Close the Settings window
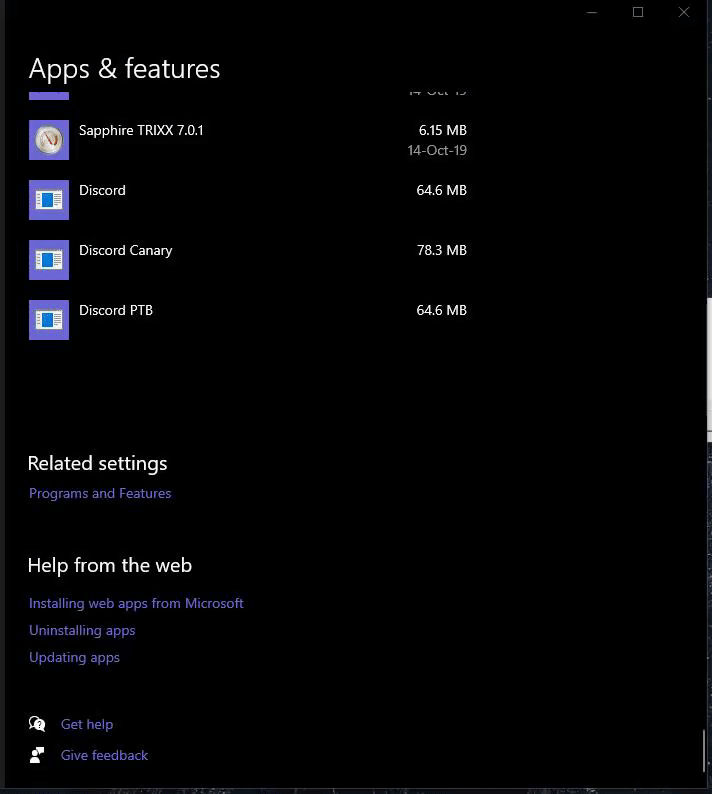Image resolution: width=712 pixels, height=794 pixels. coord(684,12)
